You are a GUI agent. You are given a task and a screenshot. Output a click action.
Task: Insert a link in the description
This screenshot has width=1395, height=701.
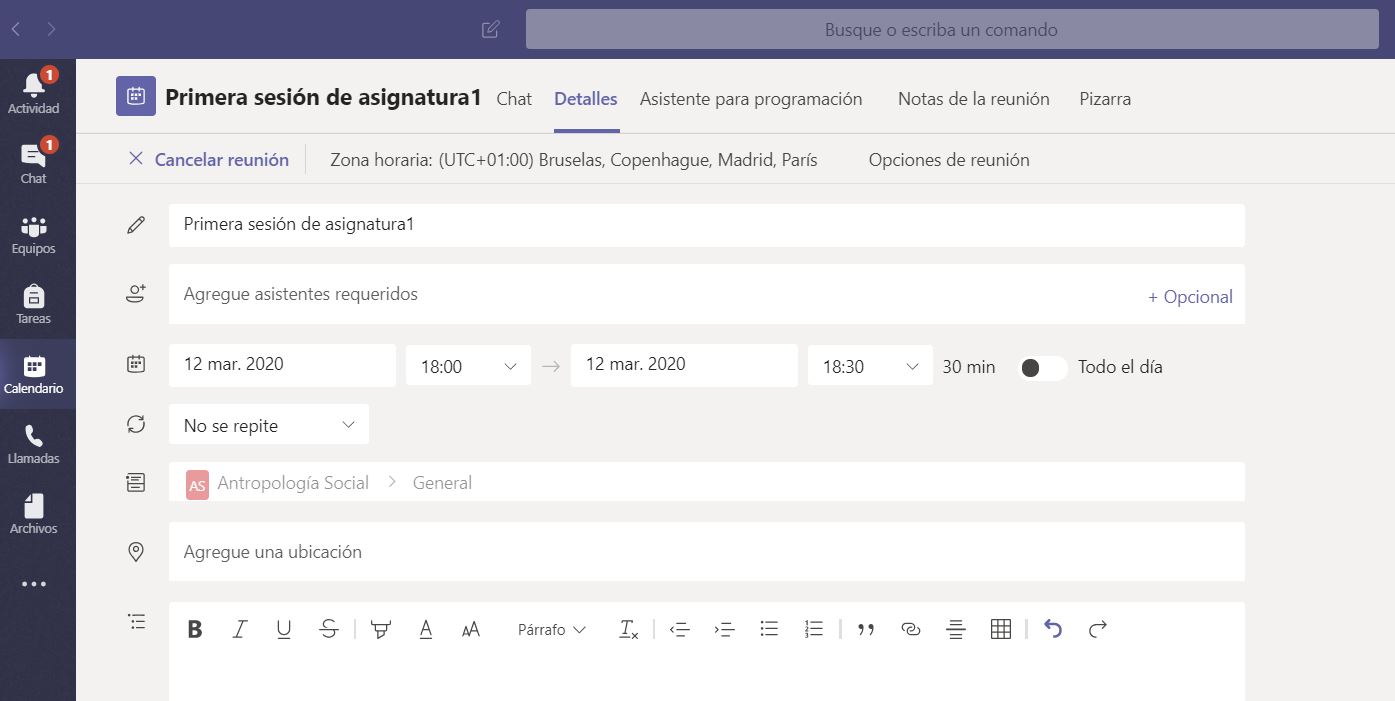pos(910,629)
